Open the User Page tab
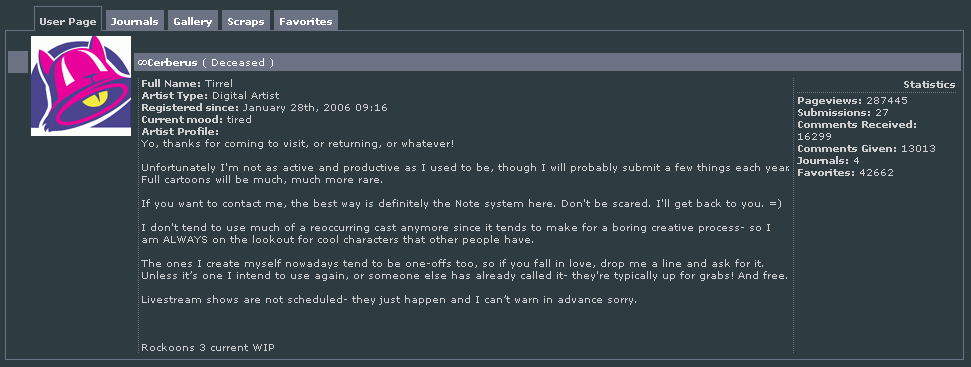Screen dimensions: 971x367 point(68,20)
